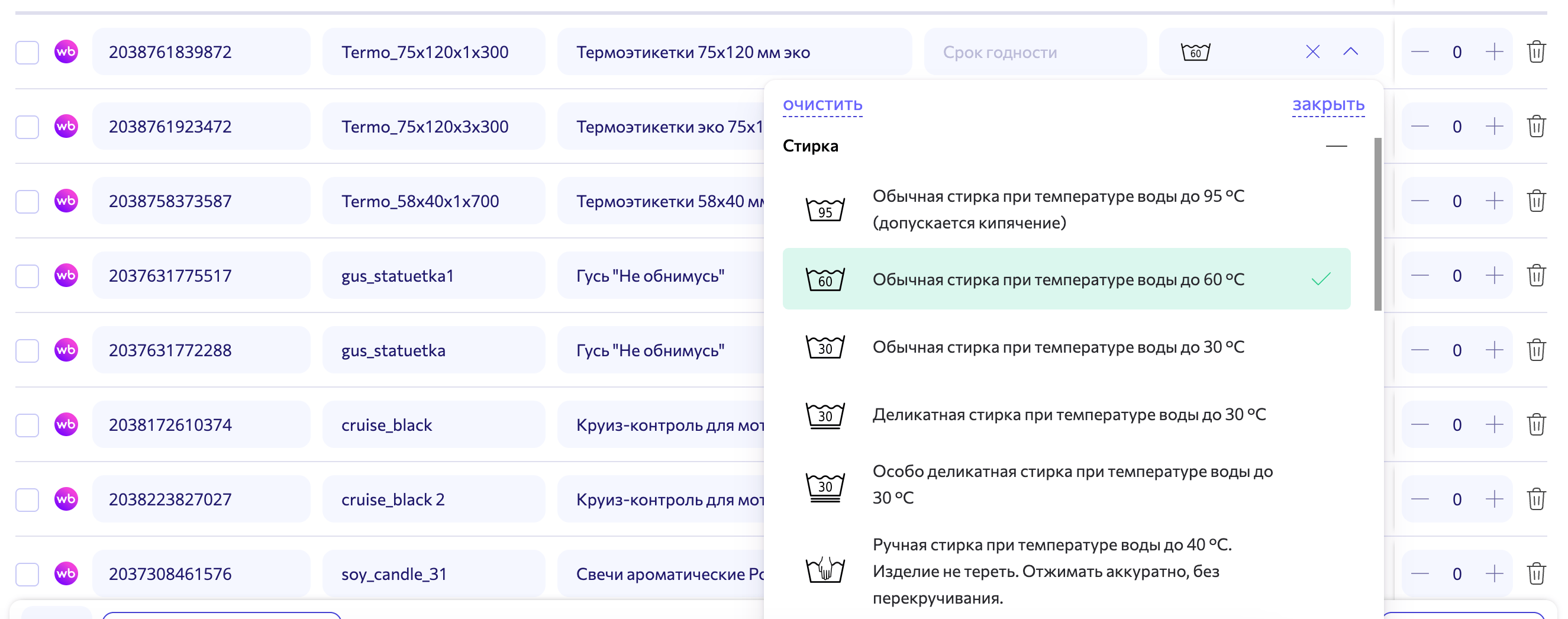
Task: Click the dropdown list scrollbar
Action: pos(1377,224)
